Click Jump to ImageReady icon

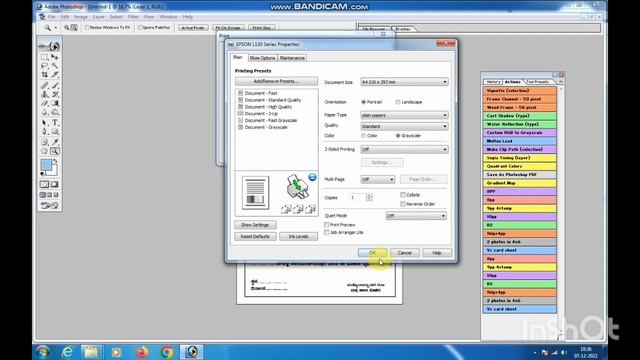49,205
